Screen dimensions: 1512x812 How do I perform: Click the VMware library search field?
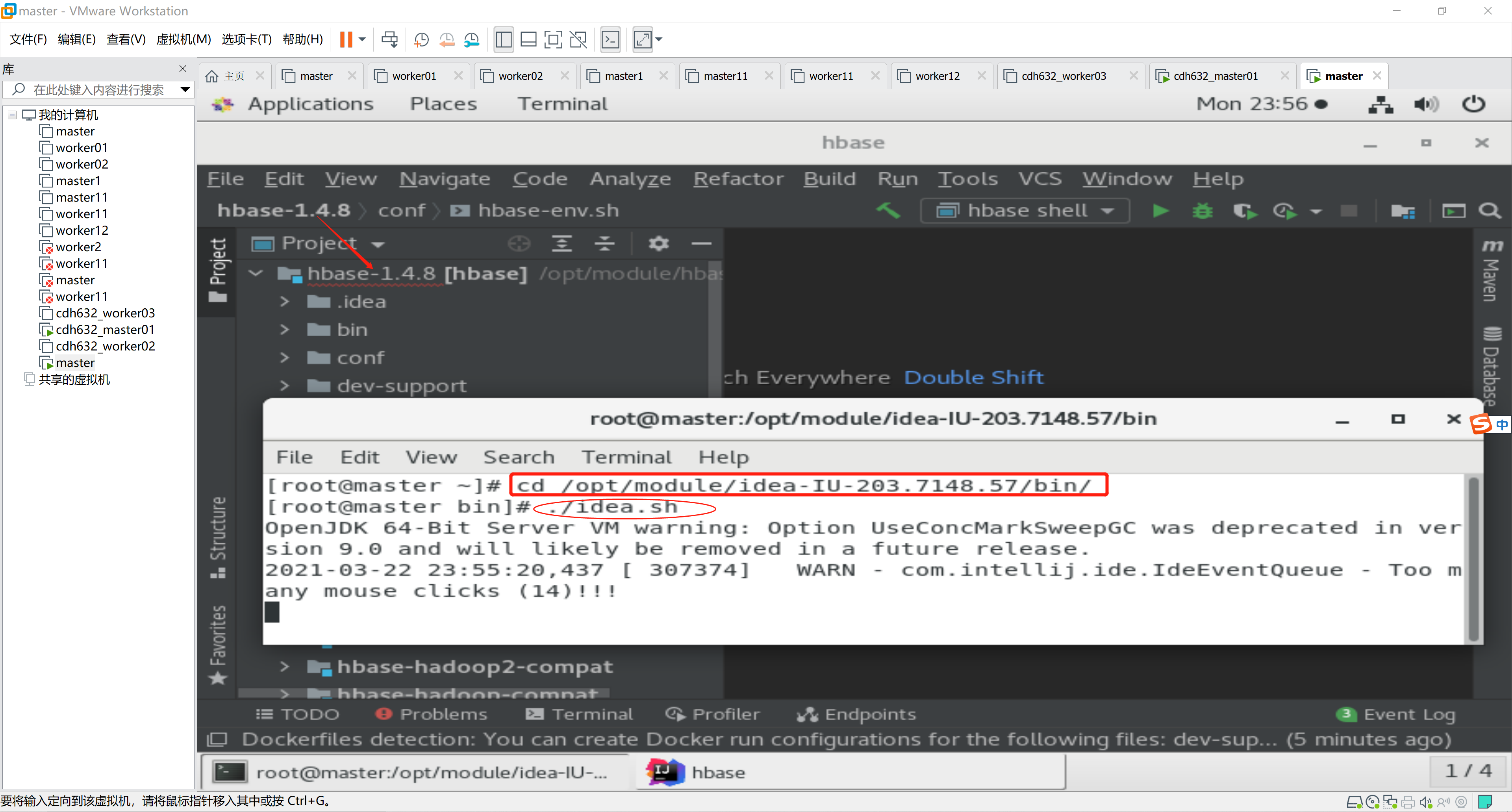(x=97, y=90)
